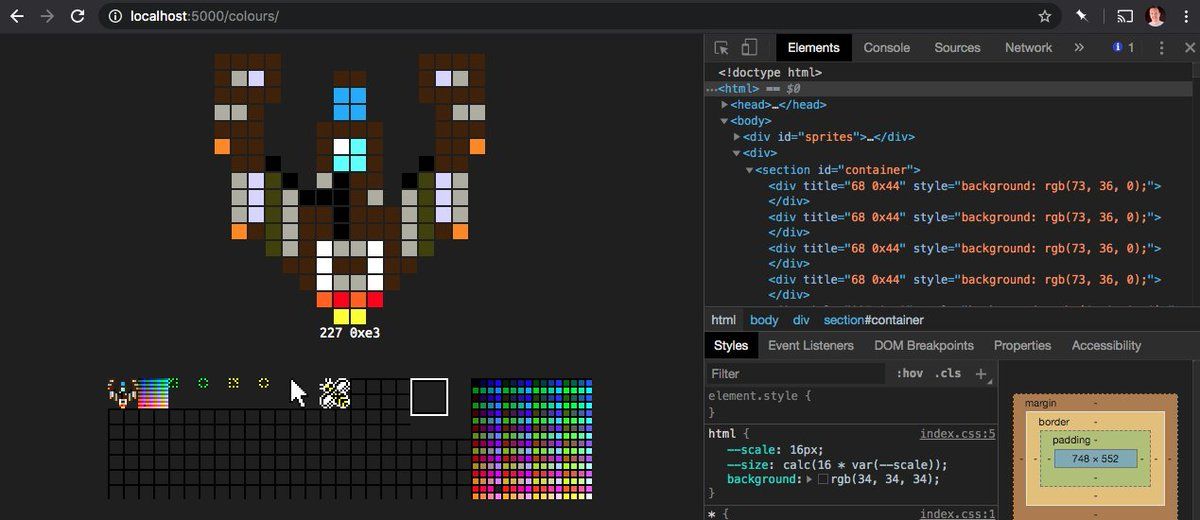
Task: Show more DevTools tabs via double chevron
Action: point(1079,47)
